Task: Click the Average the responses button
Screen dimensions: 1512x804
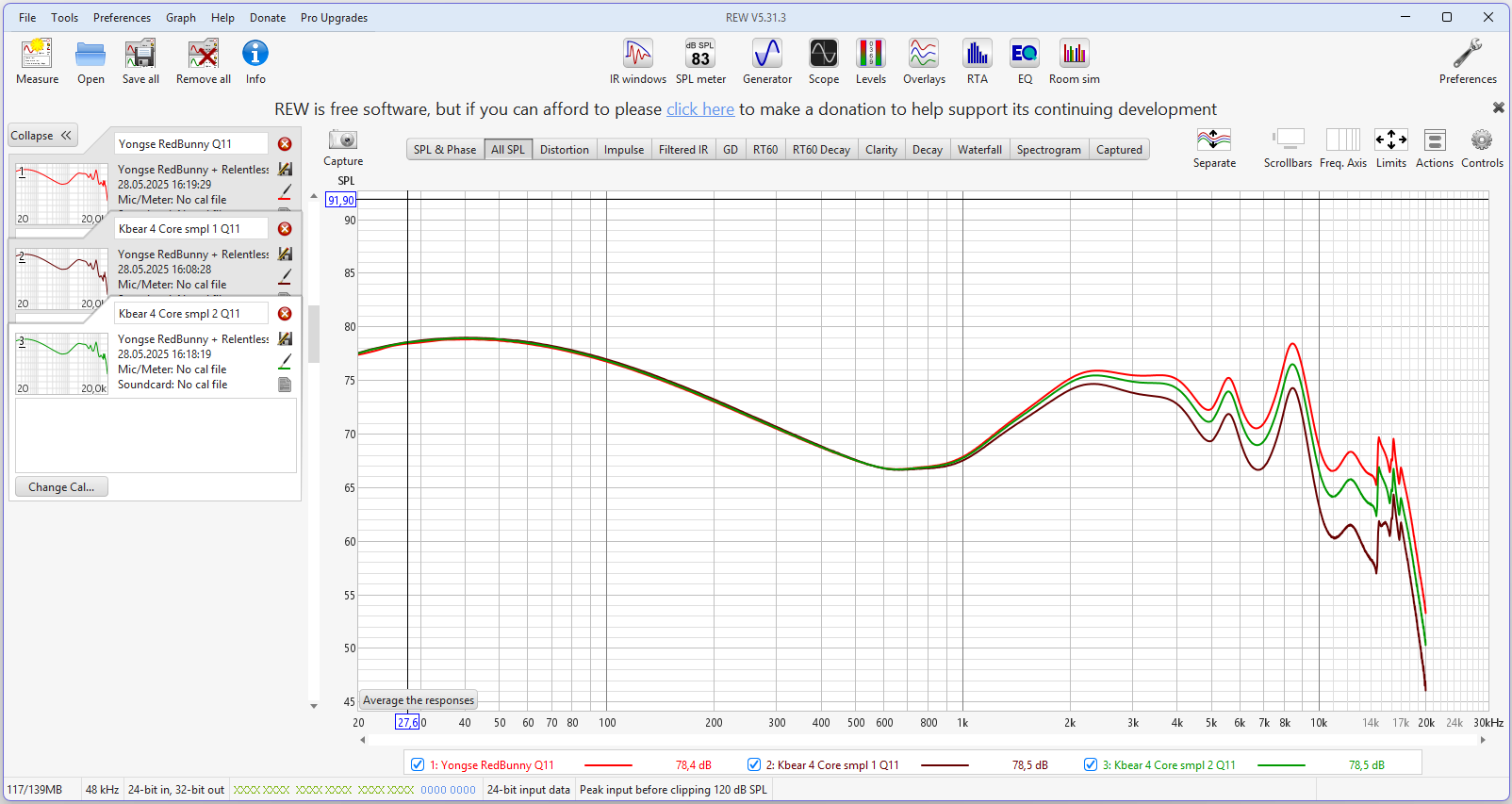Action: point(419,700)
